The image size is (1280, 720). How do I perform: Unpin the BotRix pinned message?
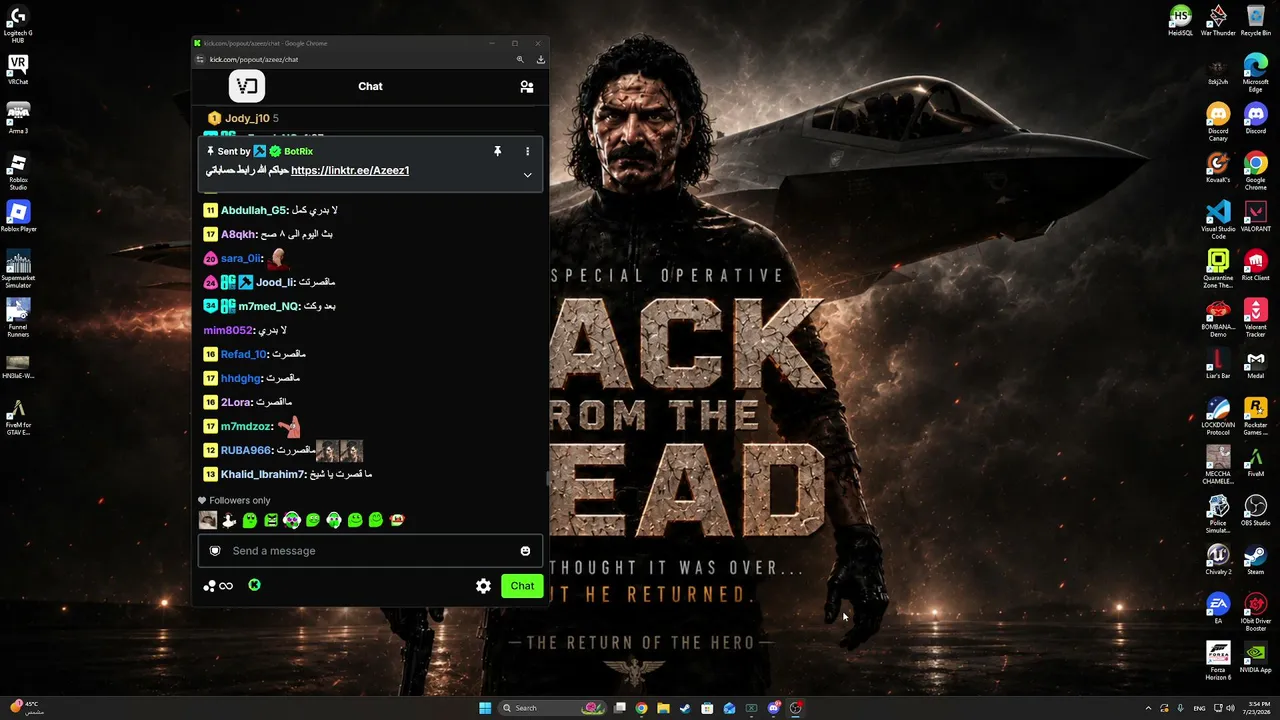click(x=497, y=151)
